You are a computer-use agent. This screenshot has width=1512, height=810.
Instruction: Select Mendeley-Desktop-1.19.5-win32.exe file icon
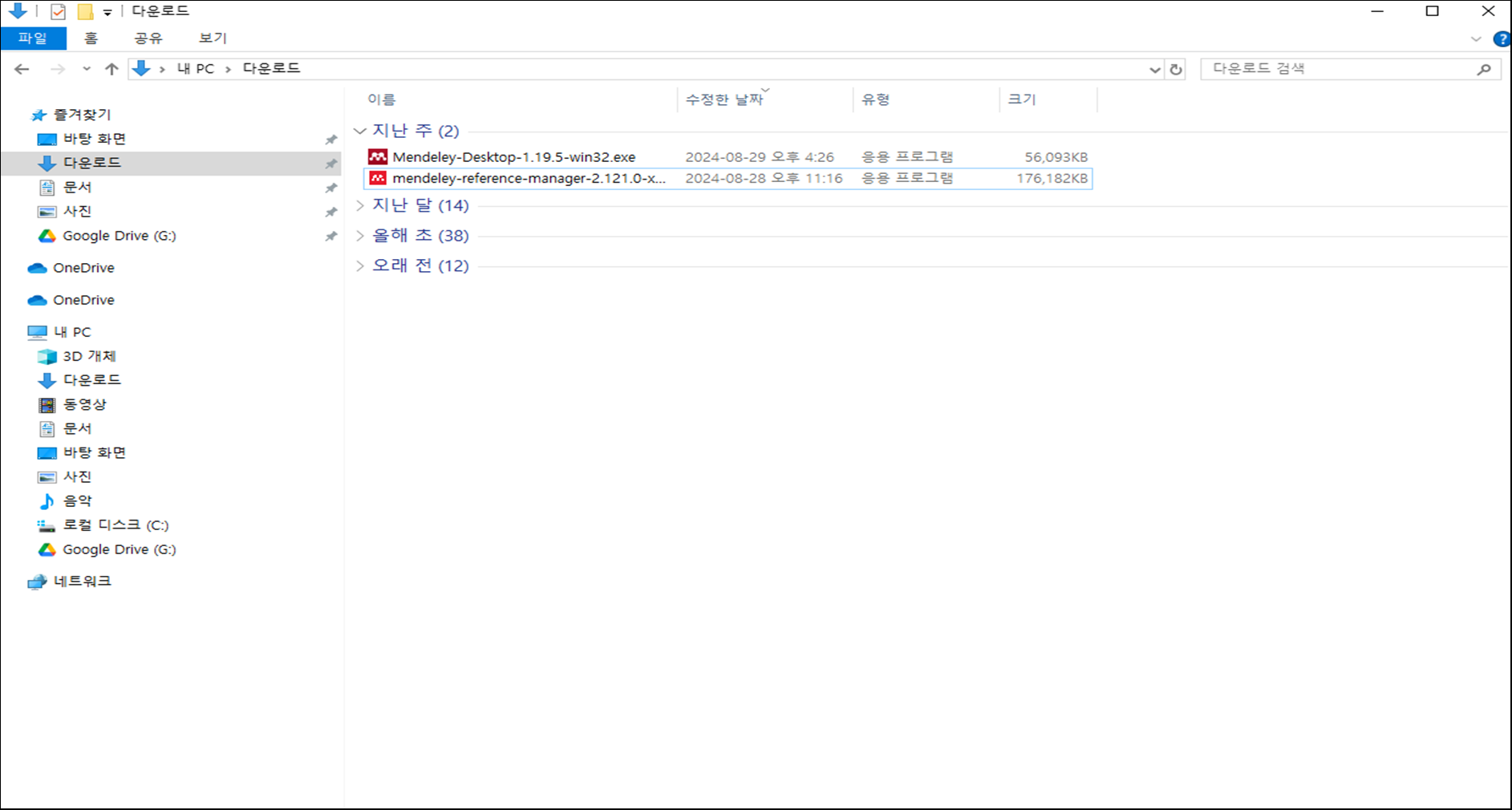click(377, 156)
